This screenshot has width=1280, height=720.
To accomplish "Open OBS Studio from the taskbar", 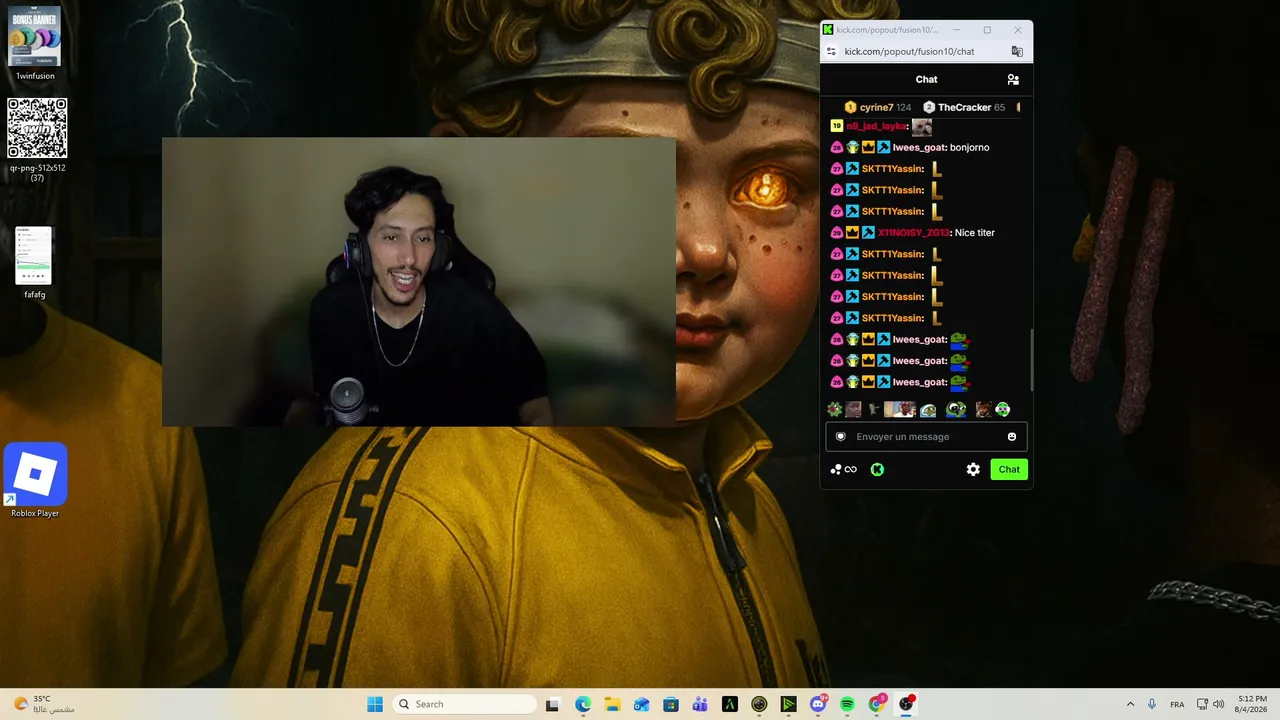I will point(906,704).
